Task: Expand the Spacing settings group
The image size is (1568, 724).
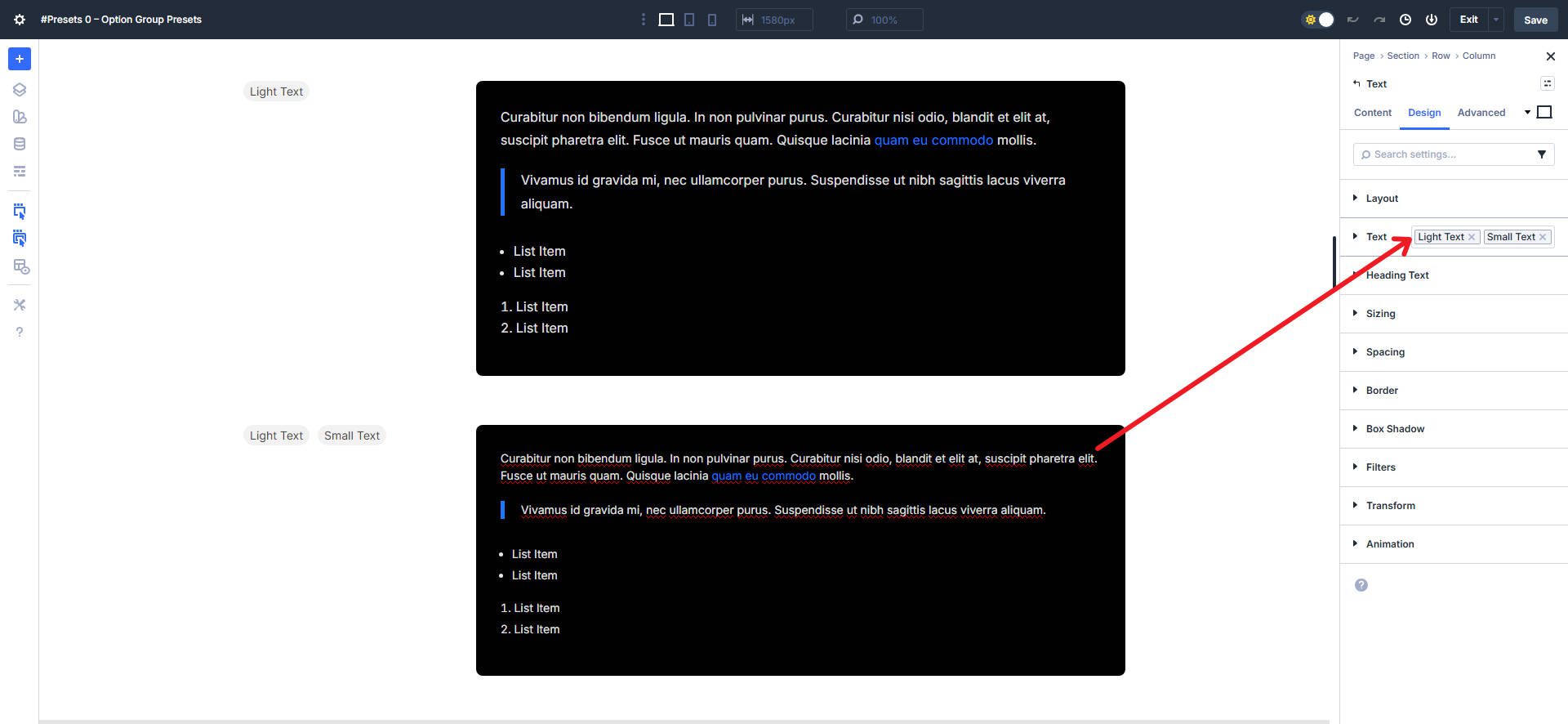Action: point(1385,352)
